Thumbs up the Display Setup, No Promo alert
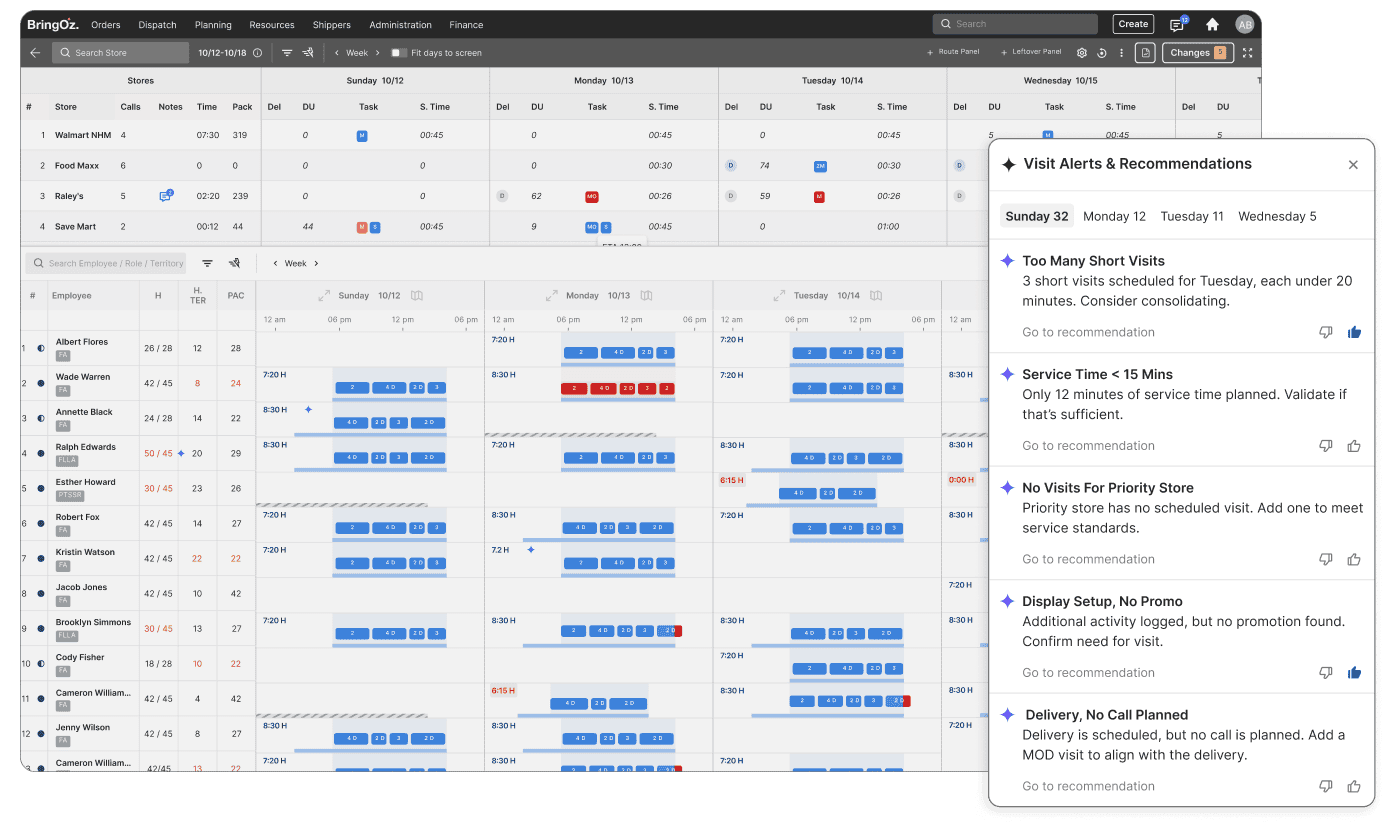1391x822 pixels. point(1354,673)
